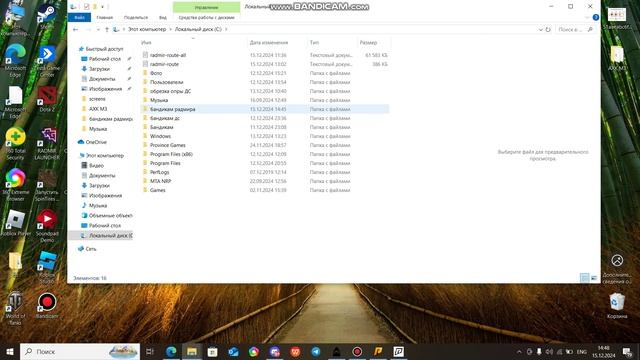
Task: Click the green Управление contextual tab
Action: tap(207, 7)
